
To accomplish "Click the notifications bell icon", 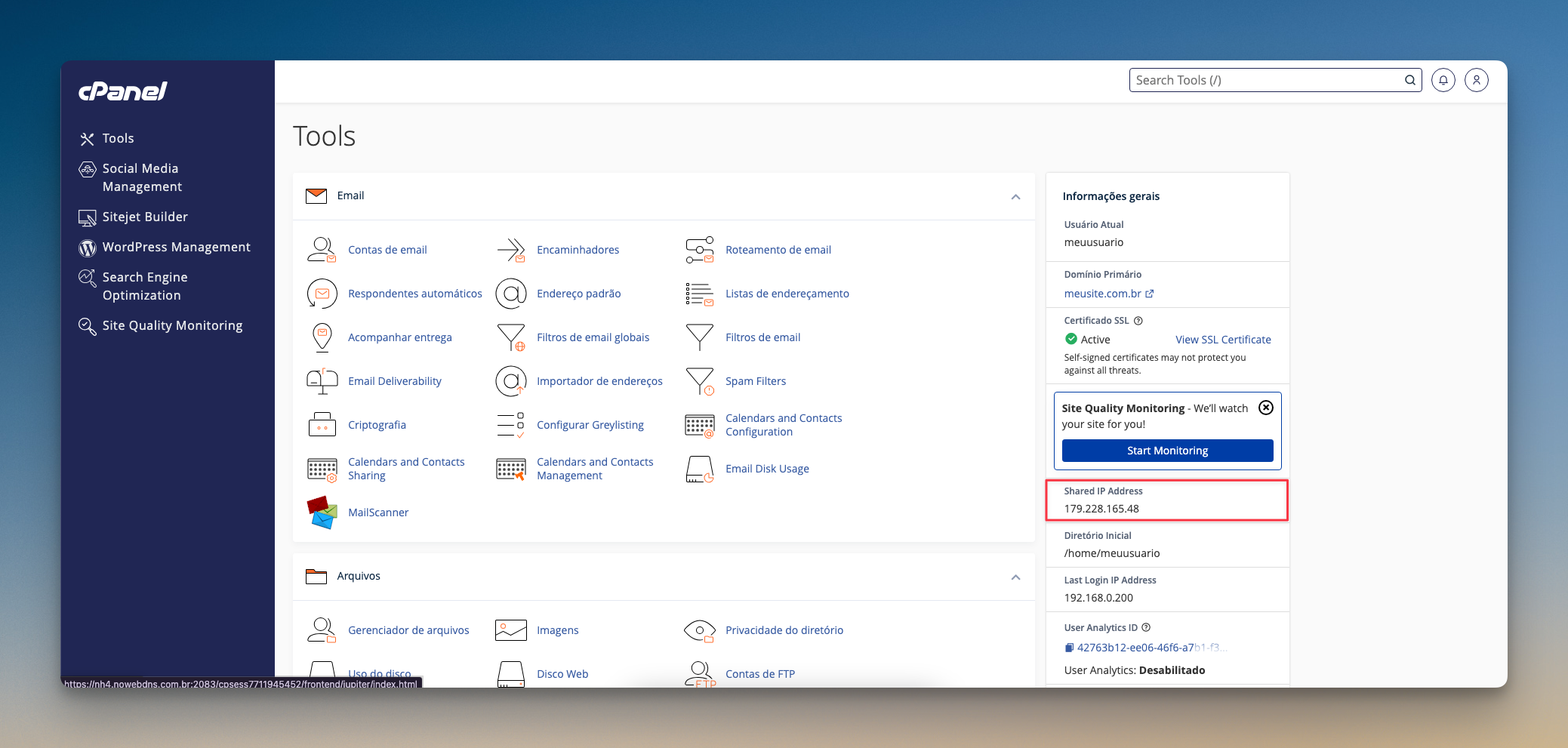I will pyautogui.click(x=1443, y=80).
